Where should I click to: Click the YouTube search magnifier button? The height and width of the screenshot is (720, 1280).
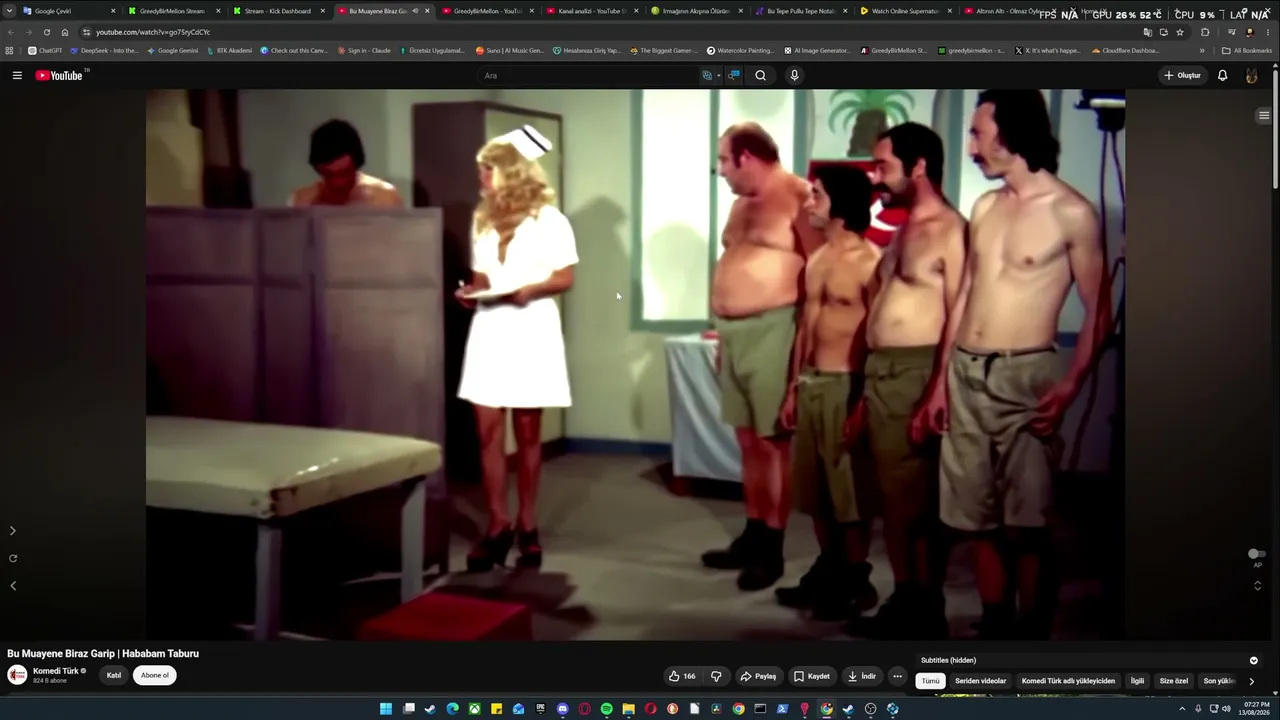pos(761,75)
